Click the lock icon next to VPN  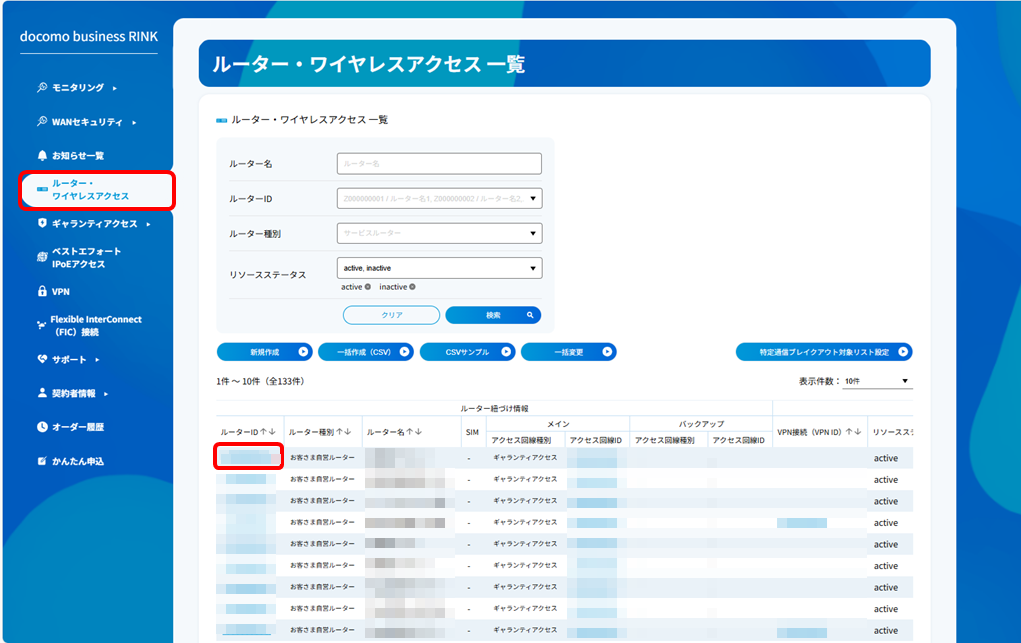click(x=42, y=292)
